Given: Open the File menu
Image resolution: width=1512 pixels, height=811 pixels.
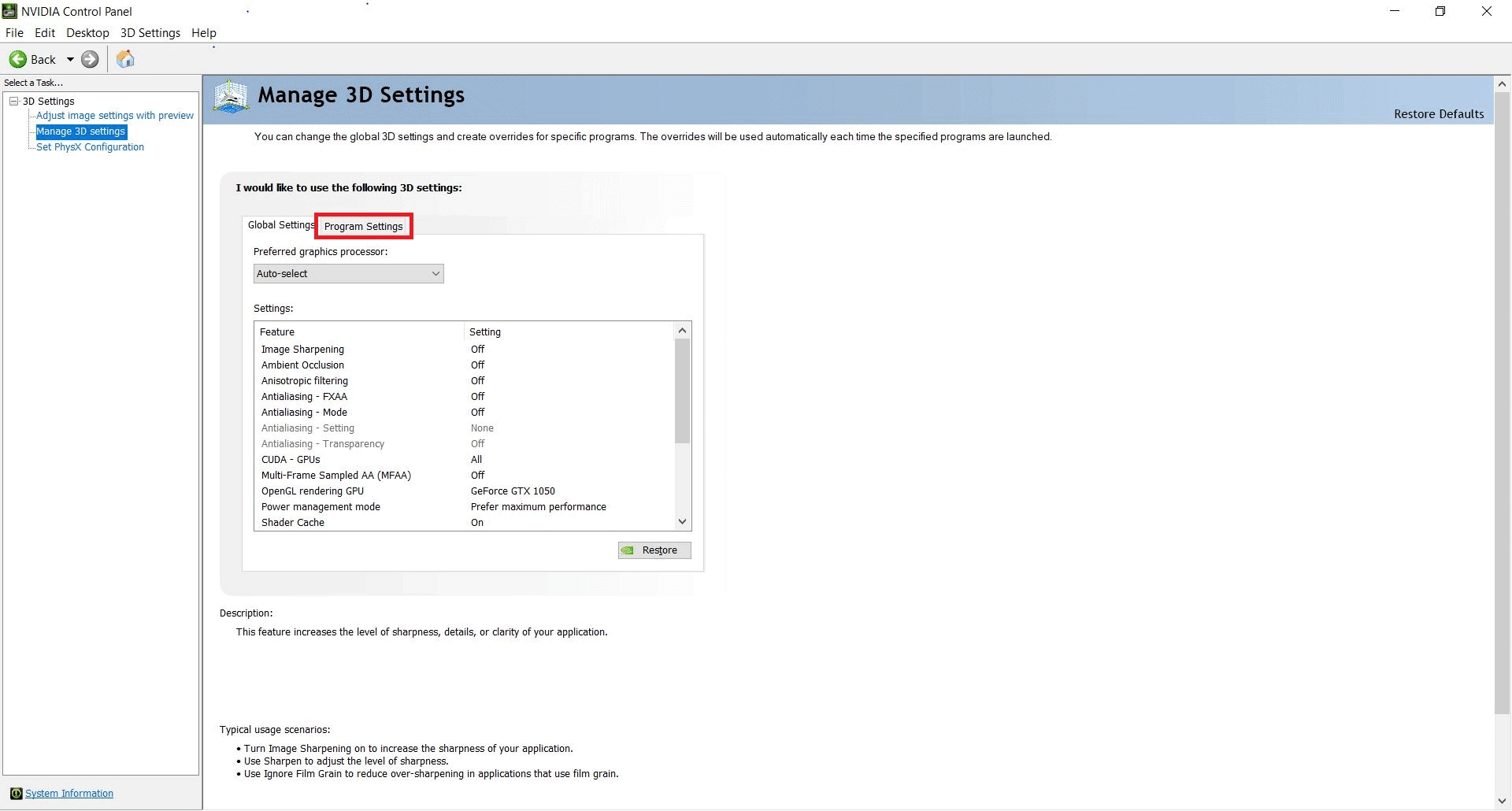Looking at the screenshot, I should point(14,32).
